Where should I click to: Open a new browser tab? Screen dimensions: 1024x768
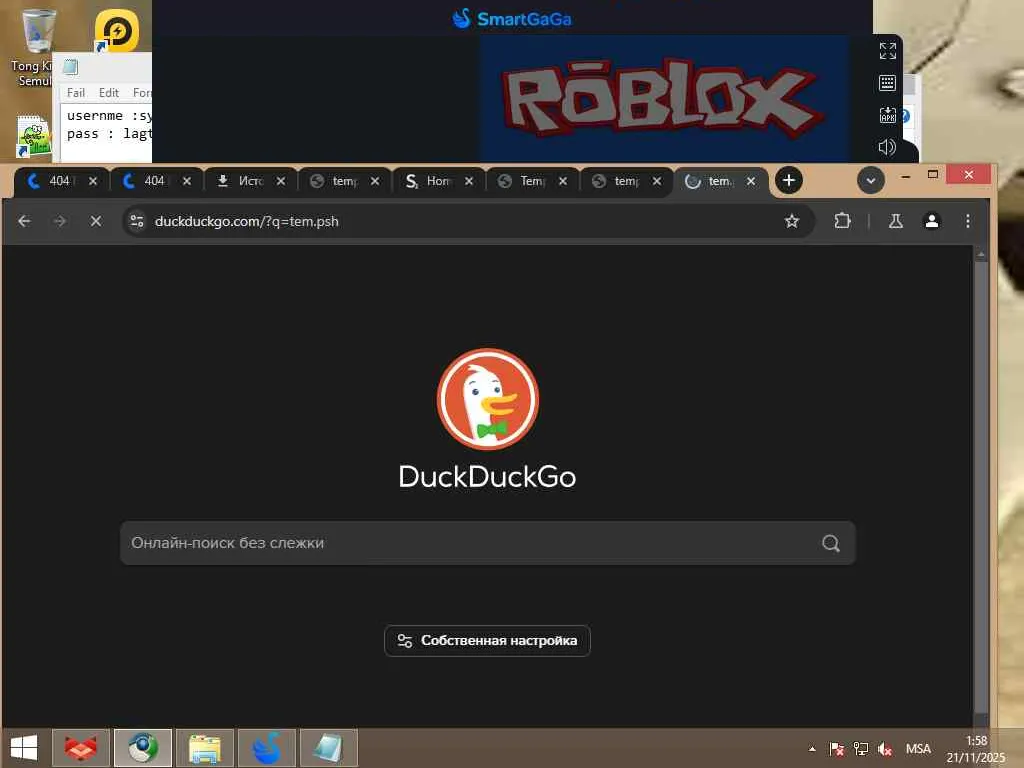click(x=788, y=180)
